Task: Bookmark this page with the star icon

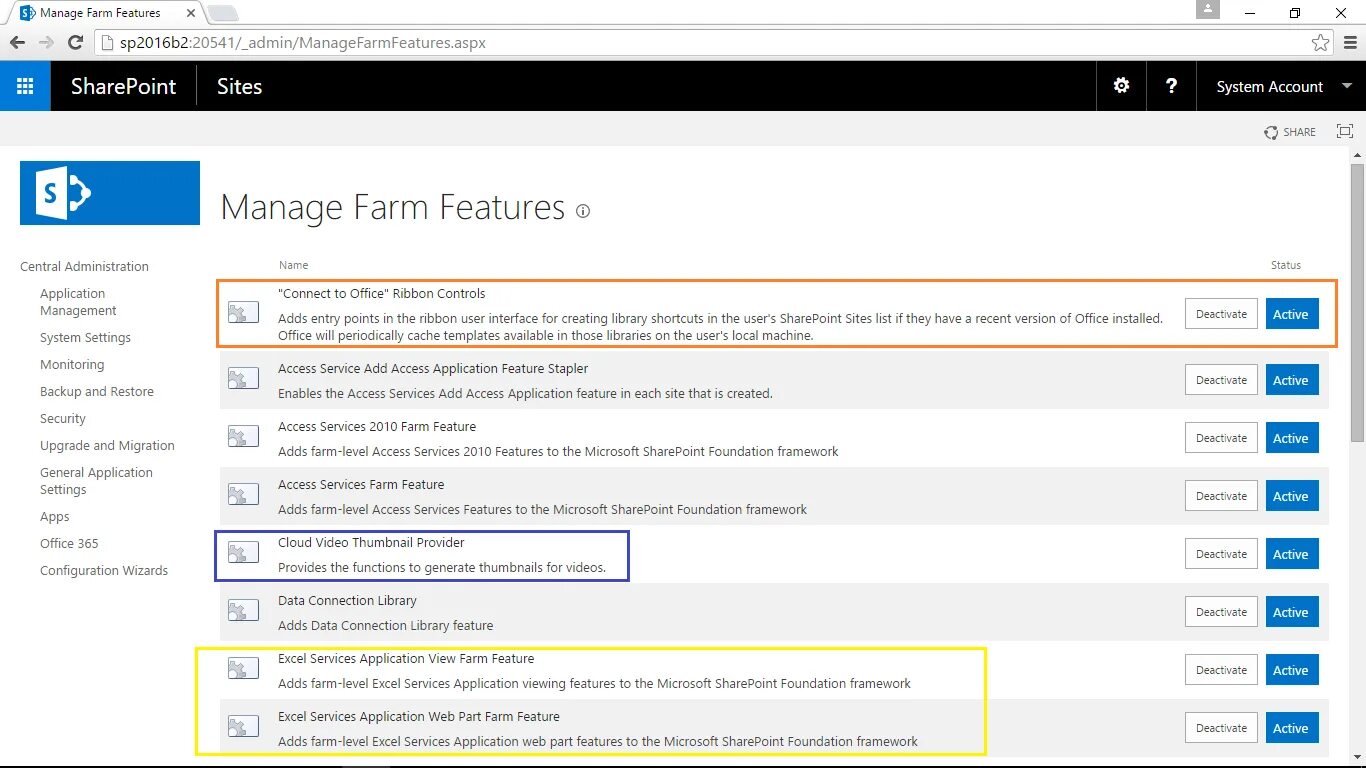Action: (1320, 43)
